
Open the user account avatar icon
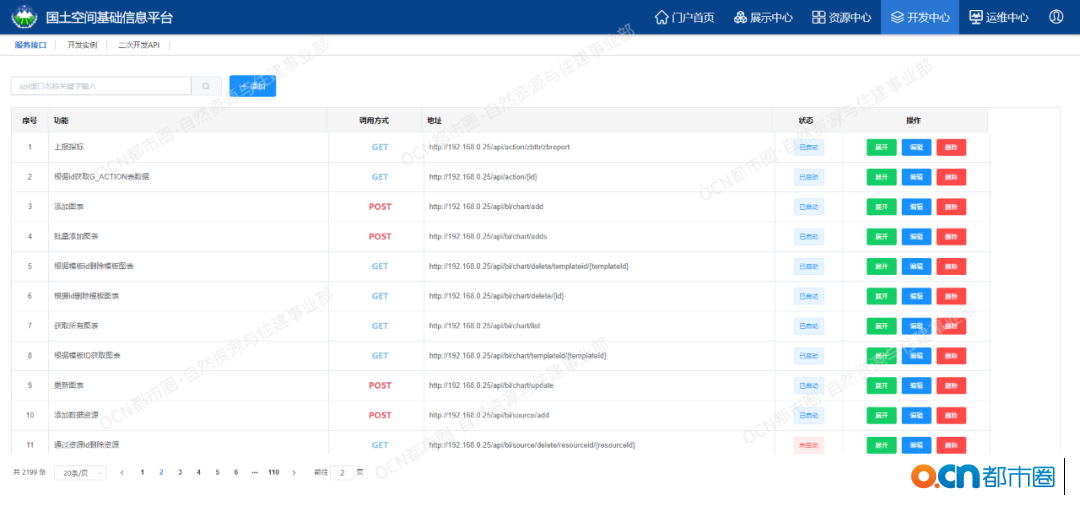coord(1056,17)
